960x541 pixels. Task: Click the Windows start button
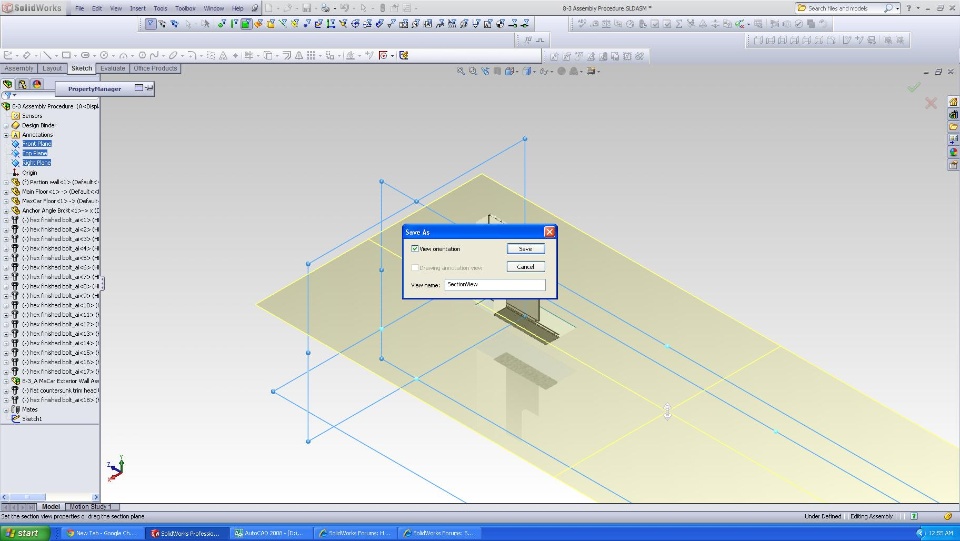click(x=22, y=533)
